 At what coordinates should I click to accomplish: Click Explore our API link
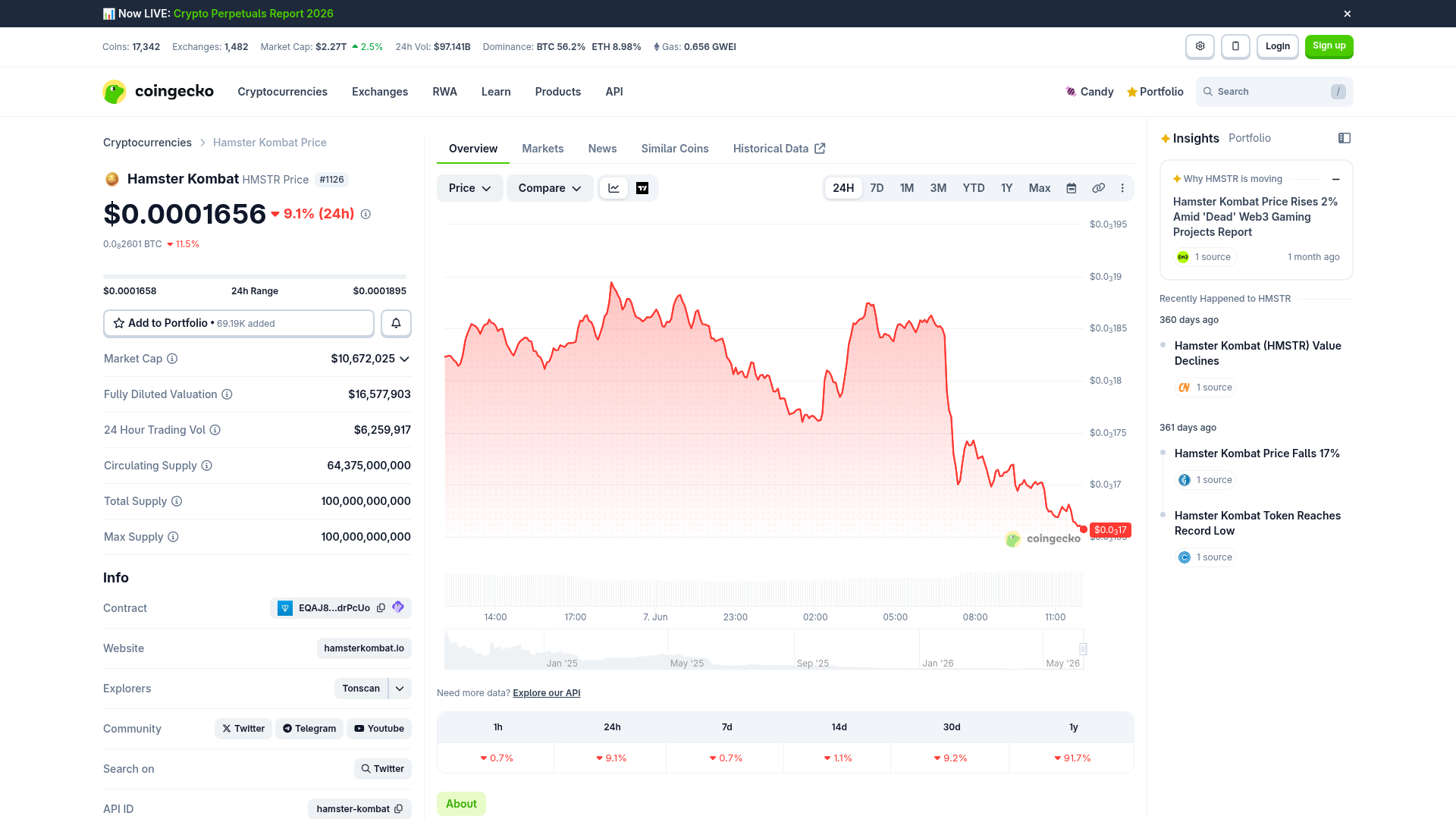(547, 693)
